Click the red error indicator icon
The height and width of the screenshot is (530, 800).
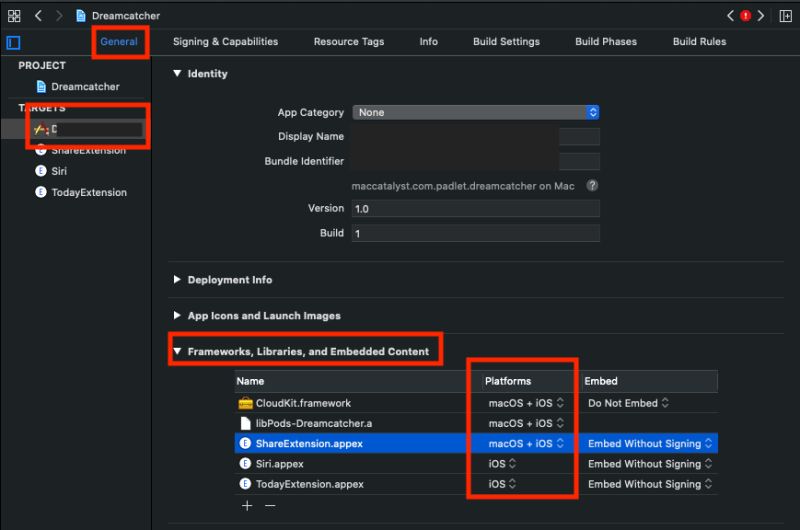tap(745, 16)
